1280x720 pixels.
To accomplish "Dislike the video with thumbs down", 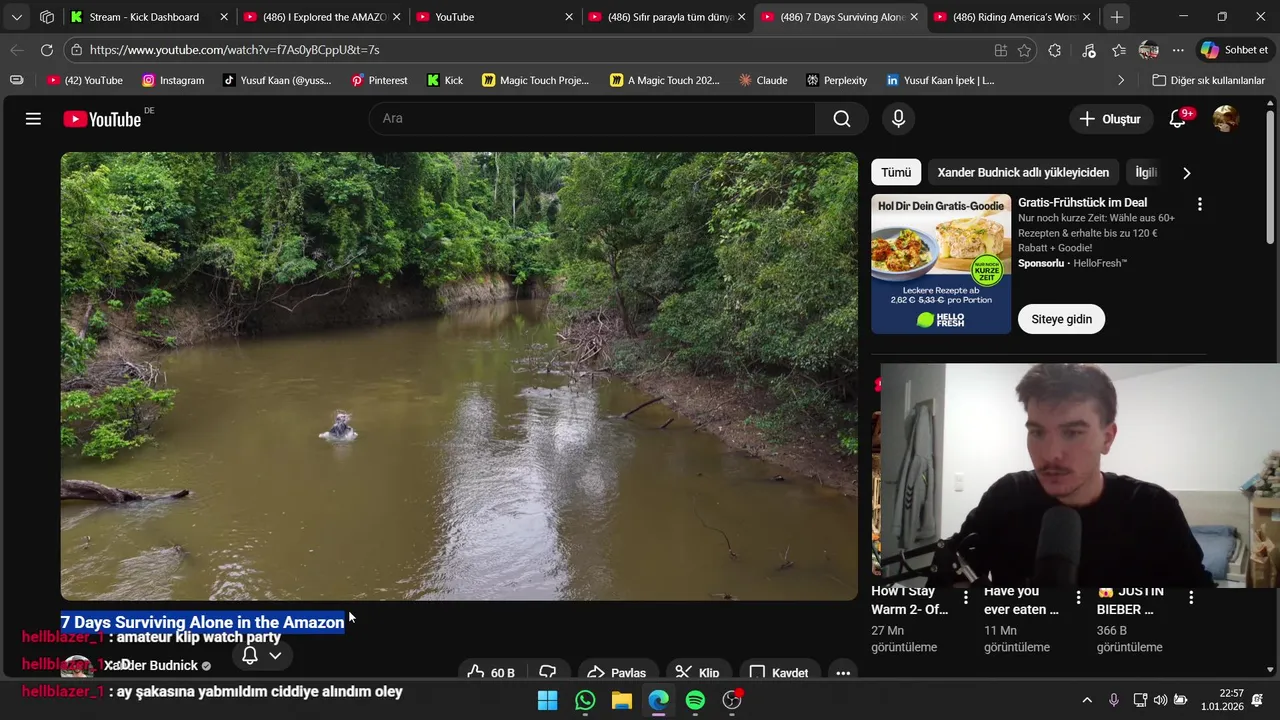I will [548, 673].
